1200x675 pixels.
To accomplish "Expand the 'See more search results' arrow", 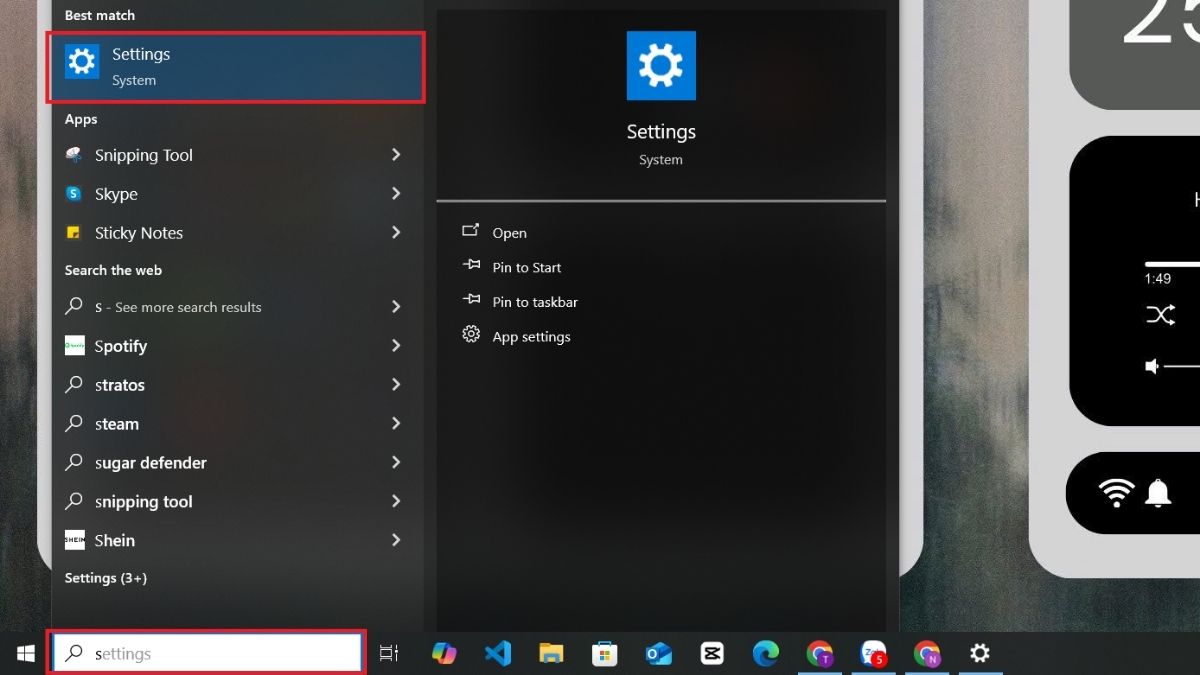I will (396, 306).
